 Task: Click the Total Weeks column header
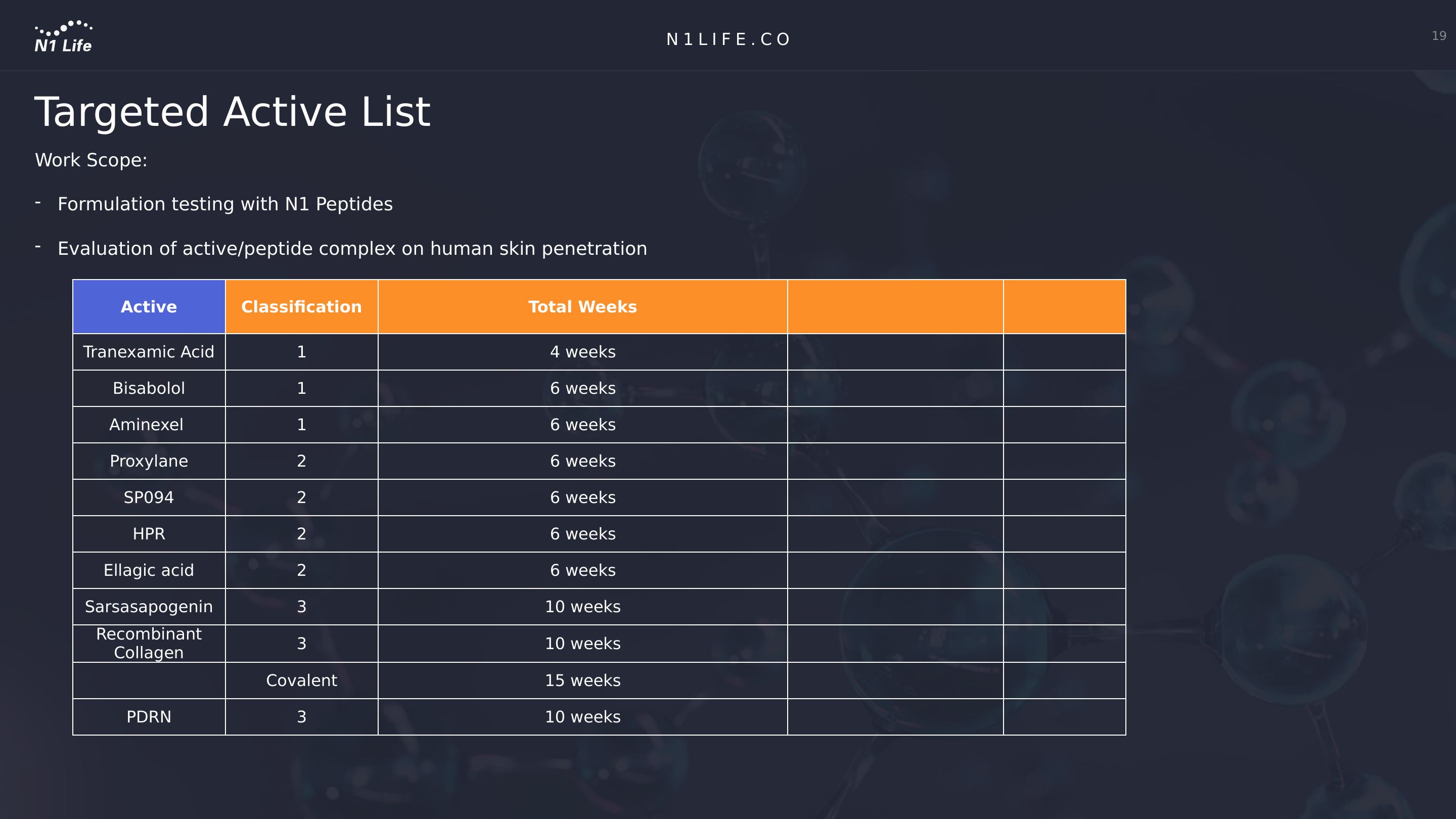(x=582, y=306)
